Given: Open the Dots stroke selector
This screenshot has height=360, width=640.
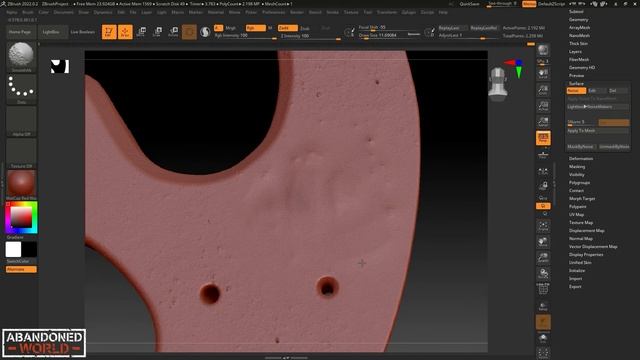Looking at the screenshot, I should coord(21,89).
